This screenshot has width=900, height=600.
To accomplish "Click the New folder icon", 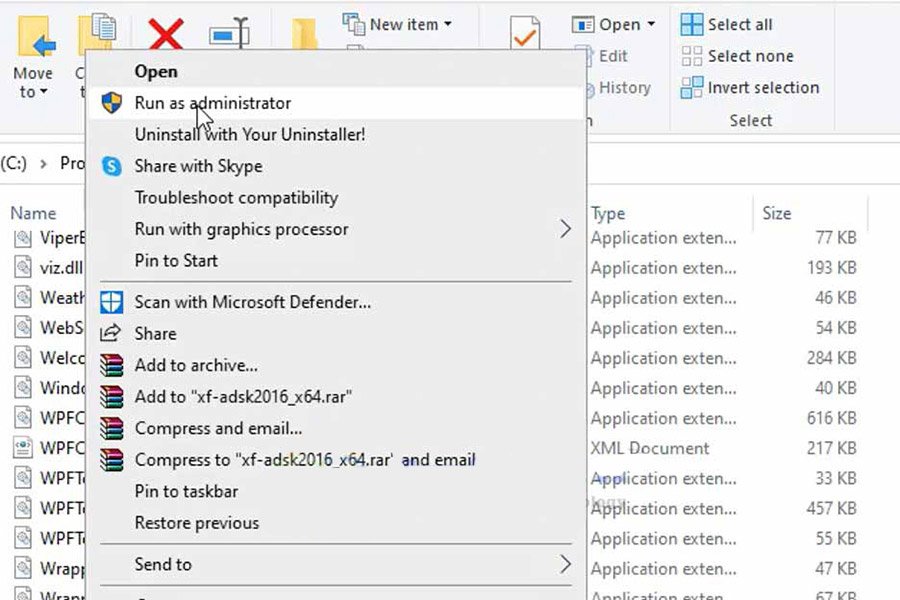I will (304, 34).
